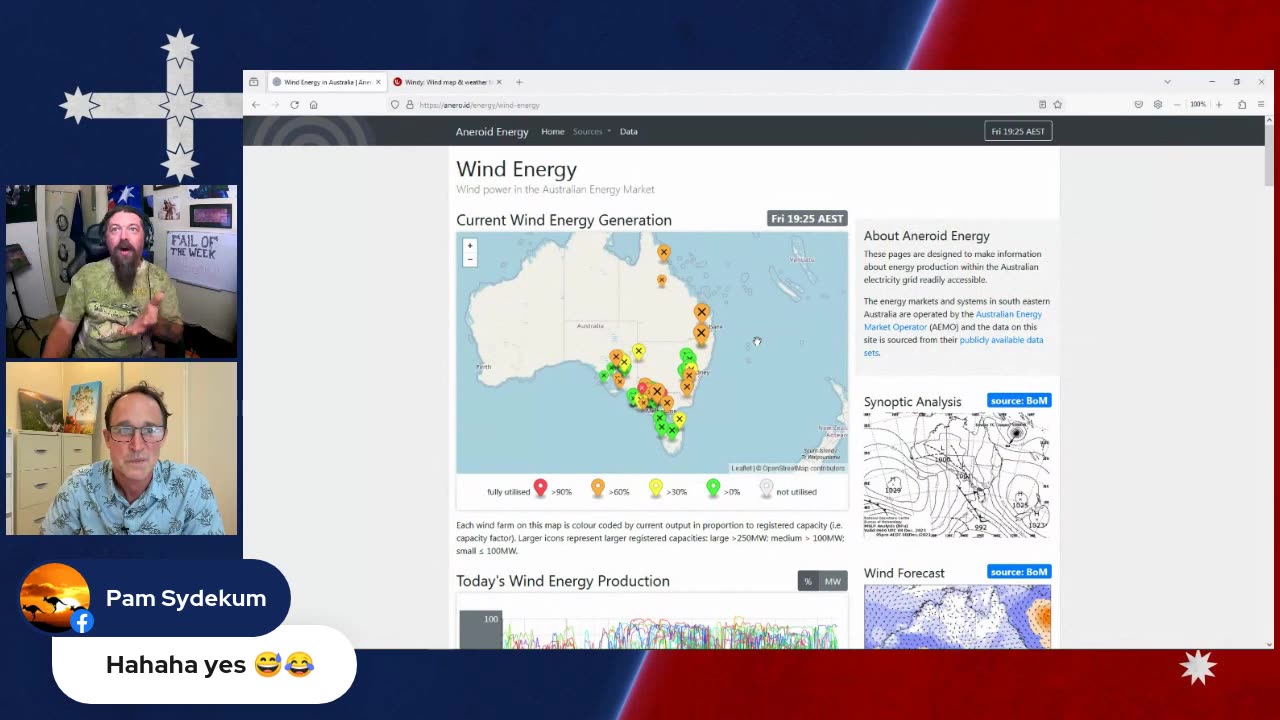Viewport: 1280px width, 720px height.
Task: Click the yellow marker northeast of South Australia
Action: 638,350
